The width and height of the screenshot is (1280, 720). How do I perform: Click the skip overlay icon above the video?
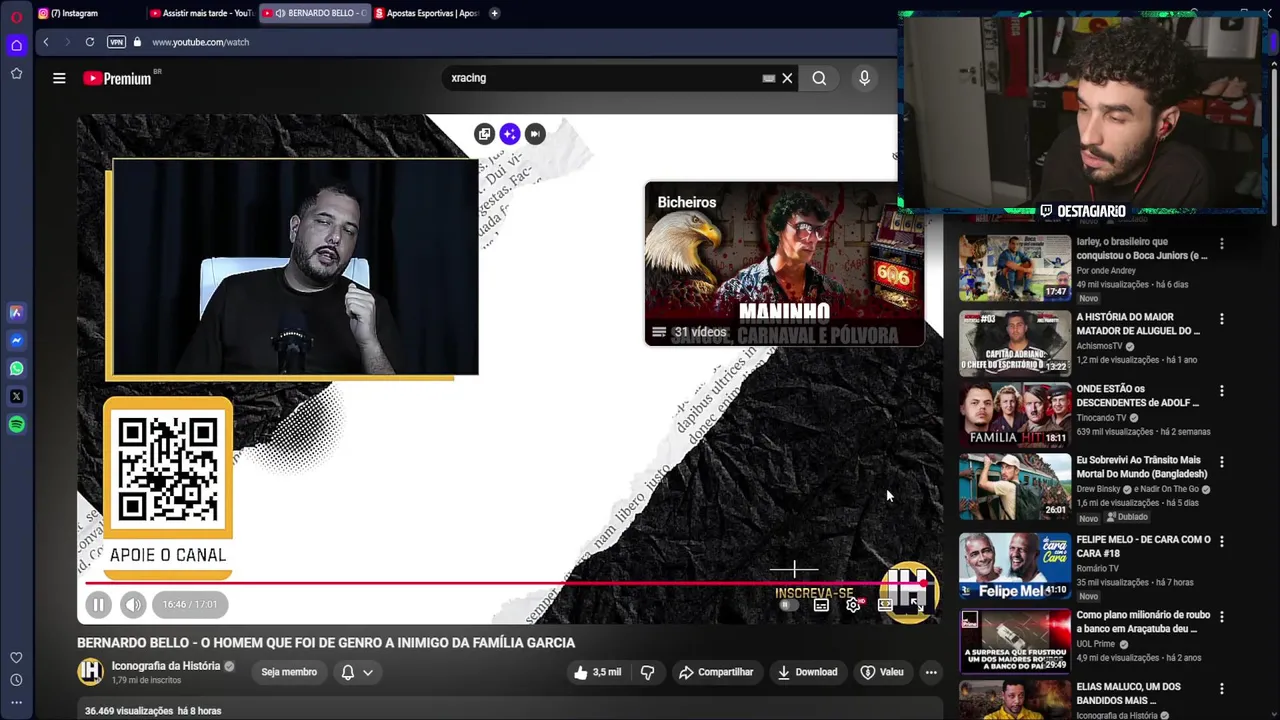point(535,133)
